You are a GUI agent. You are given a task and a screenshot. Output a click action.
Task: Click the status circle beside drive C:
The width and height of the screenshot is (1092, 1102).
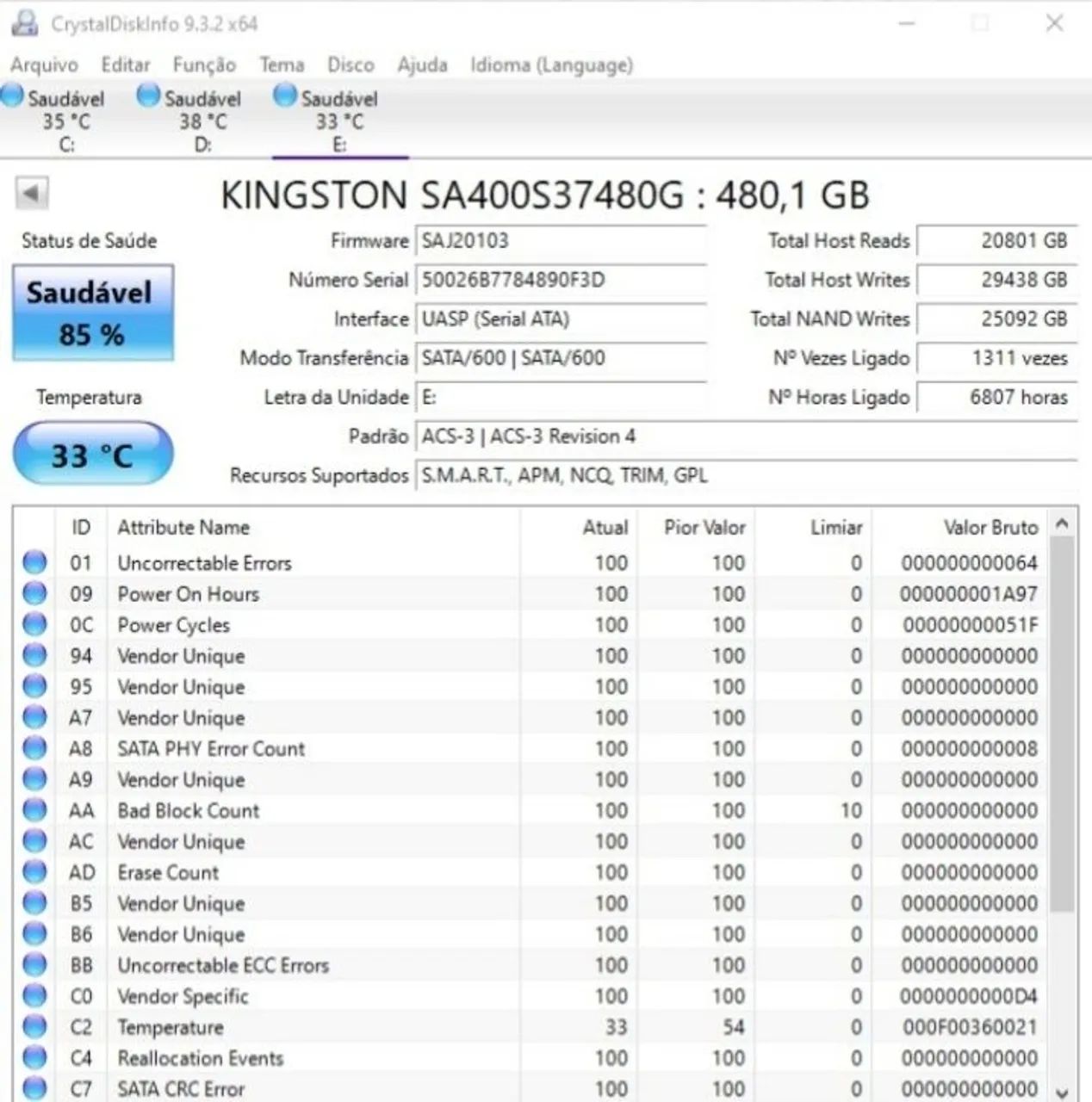12,96
